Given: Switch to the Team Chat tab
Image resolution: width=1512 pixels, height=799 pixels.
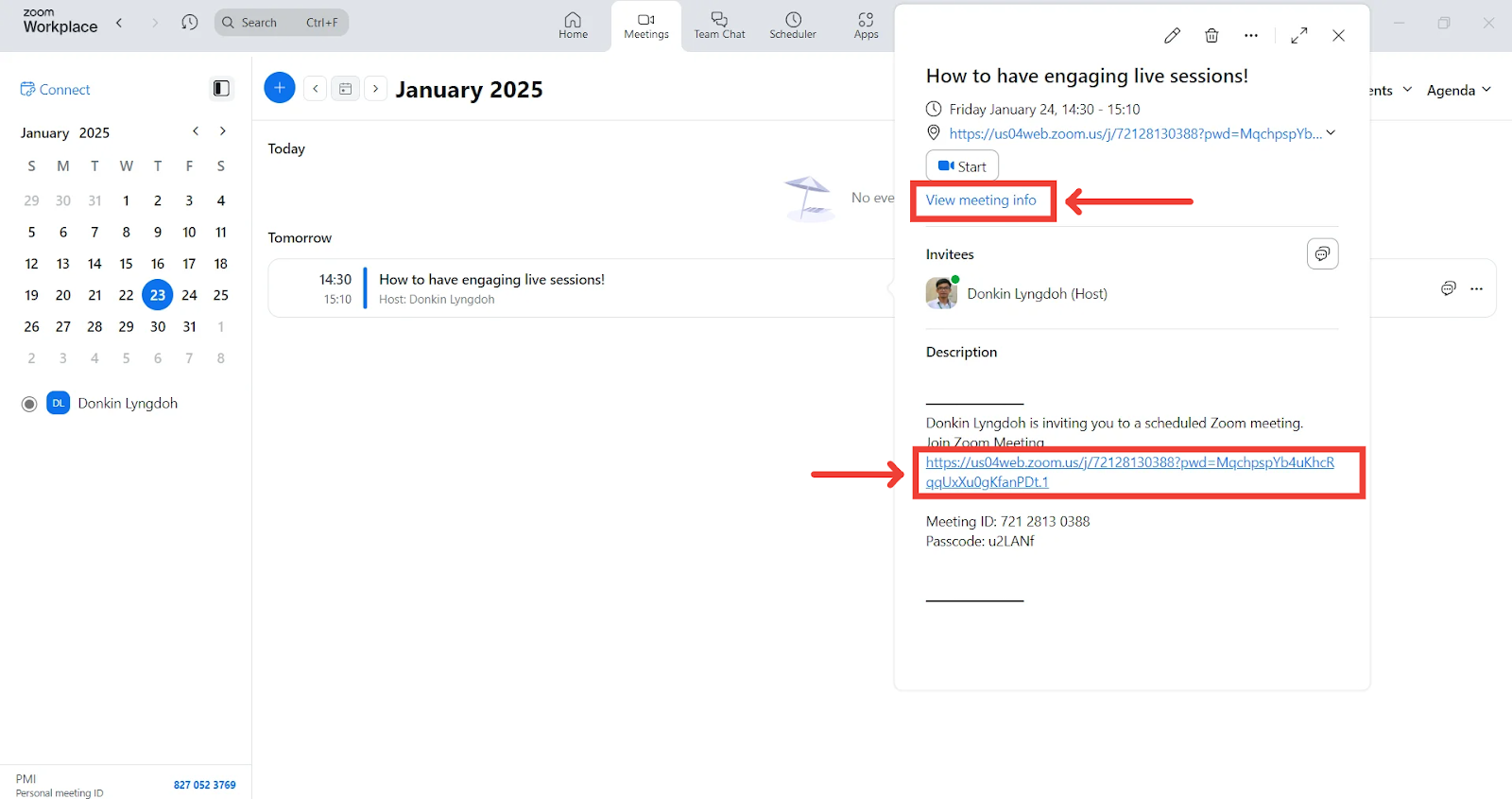Looking at the screenshot, I should (x=719, y=26).
